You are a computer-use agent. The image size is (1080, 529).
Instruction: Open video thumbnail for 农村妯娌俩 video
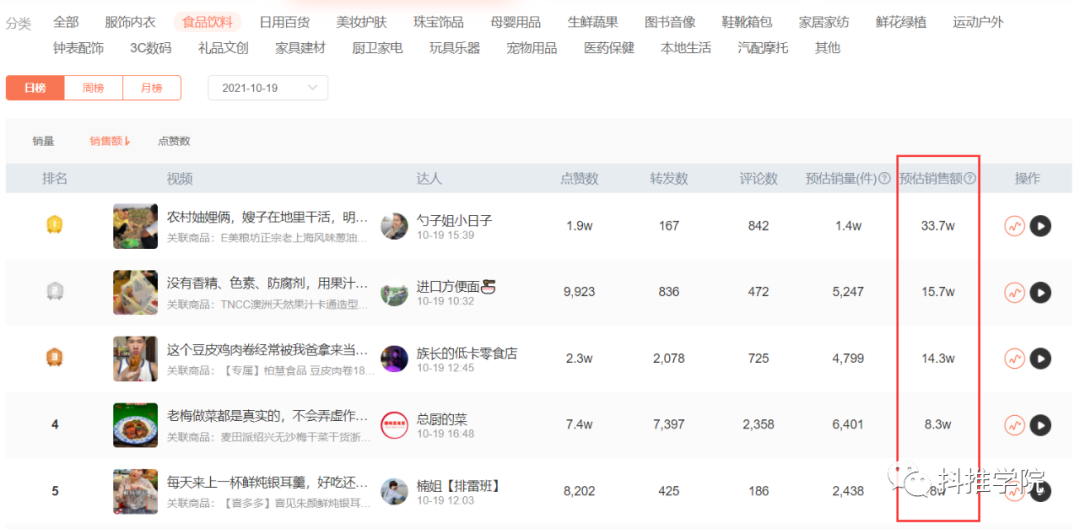coord(136,226)
